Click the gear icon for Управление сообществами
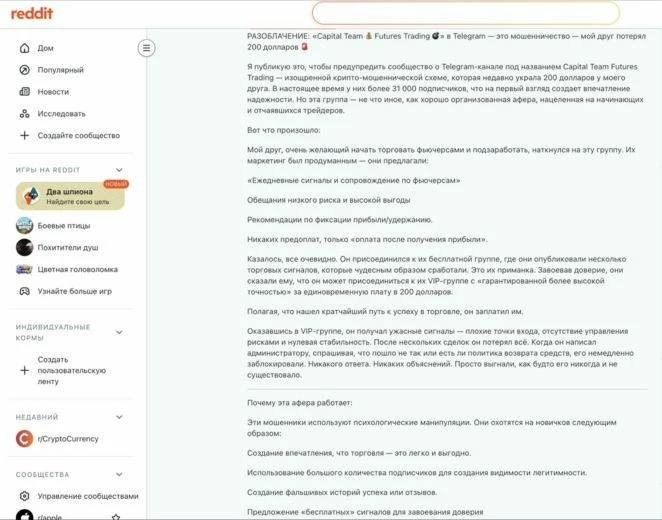 [x=25, y=496]
